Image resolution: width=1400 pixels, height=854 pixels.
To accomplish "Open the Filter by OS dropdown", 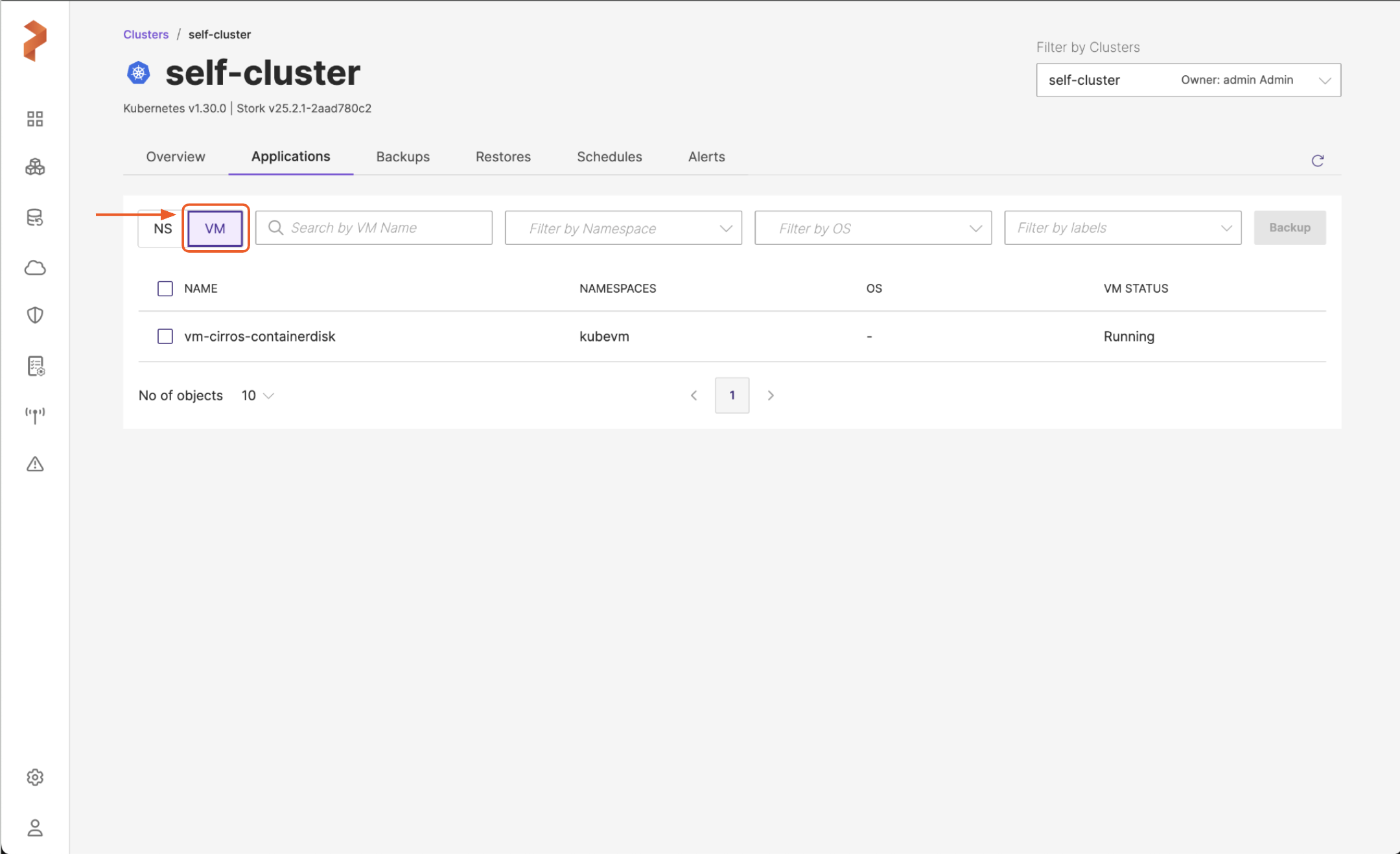I will click(872, 228).
